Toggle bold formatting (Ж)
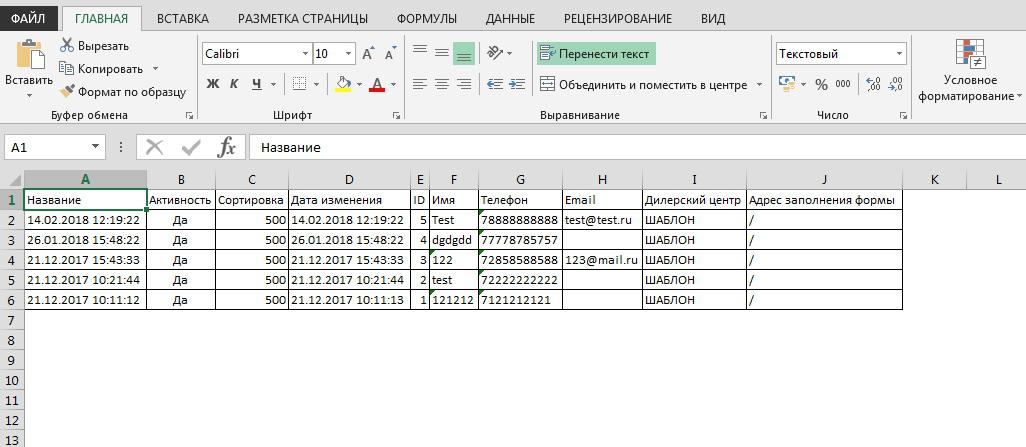 [213, 84]
